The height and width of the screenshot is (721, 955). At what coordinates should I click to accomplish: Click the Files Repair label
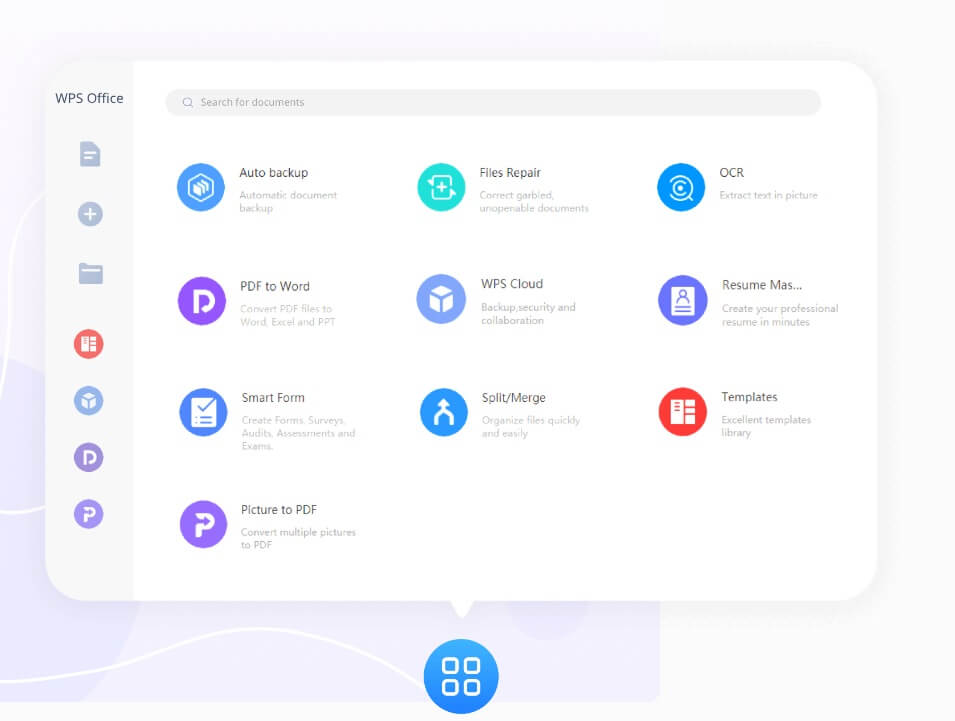click(x=510, y=173)
